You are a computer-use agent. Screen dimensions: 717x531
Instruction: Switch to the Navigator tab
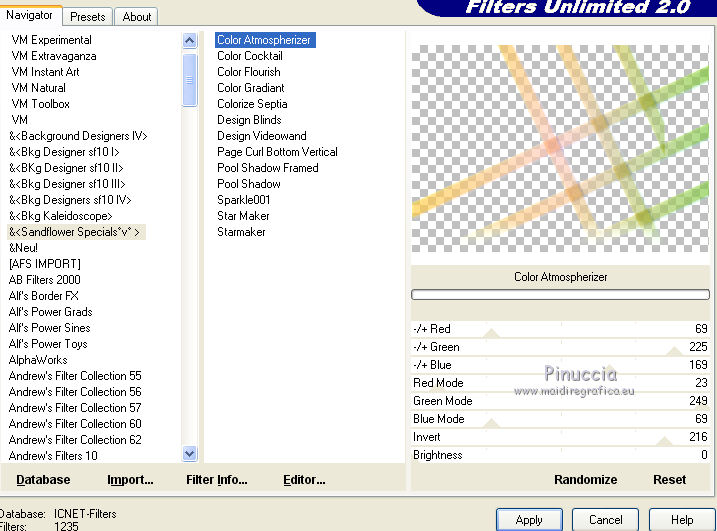coord(30,15)
